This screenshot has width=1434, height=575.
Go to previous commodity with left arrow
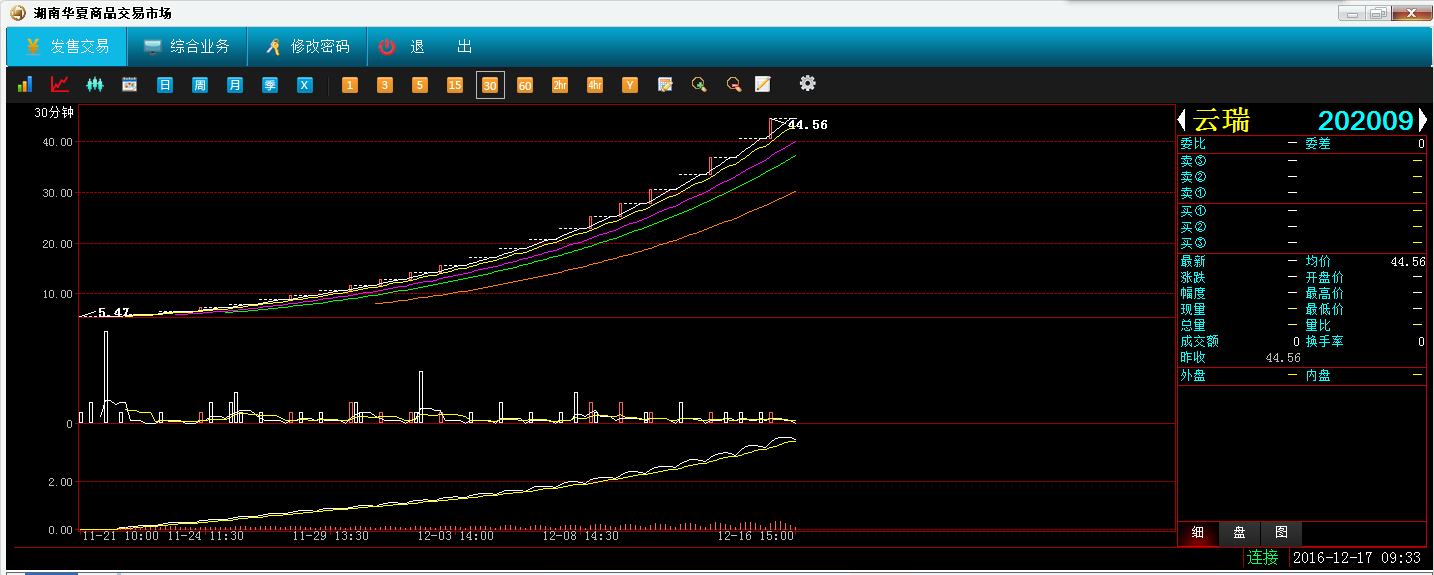click(x=1182, y=120)
